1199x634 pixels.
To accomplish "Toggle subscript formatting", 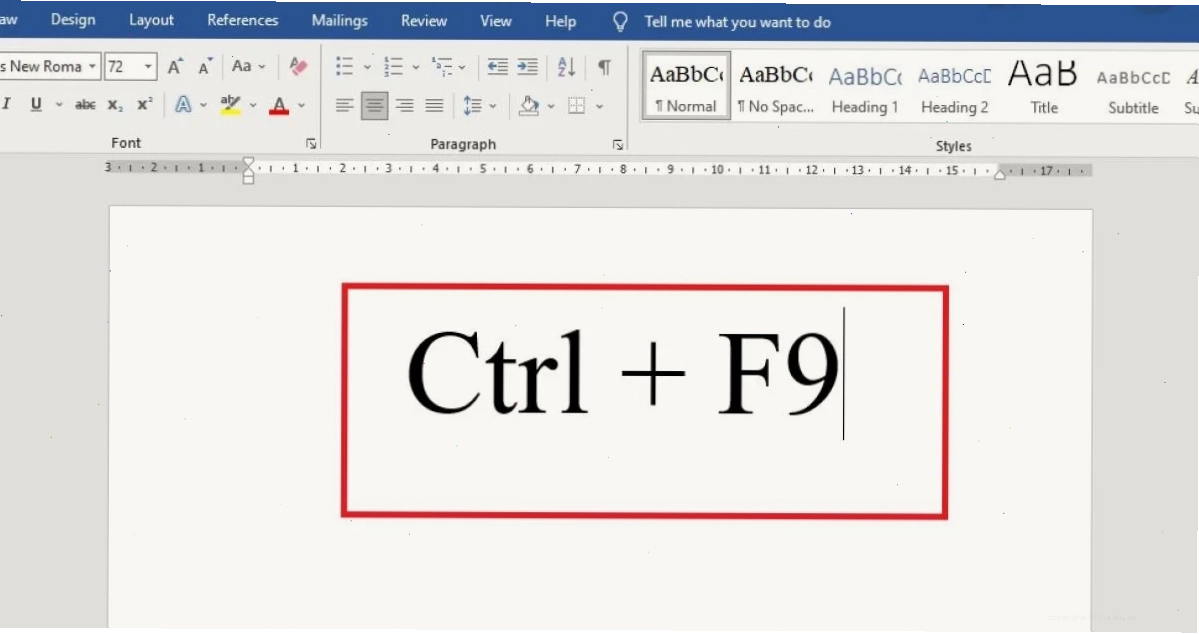I will pyautogui.click(x=115, y=105).
